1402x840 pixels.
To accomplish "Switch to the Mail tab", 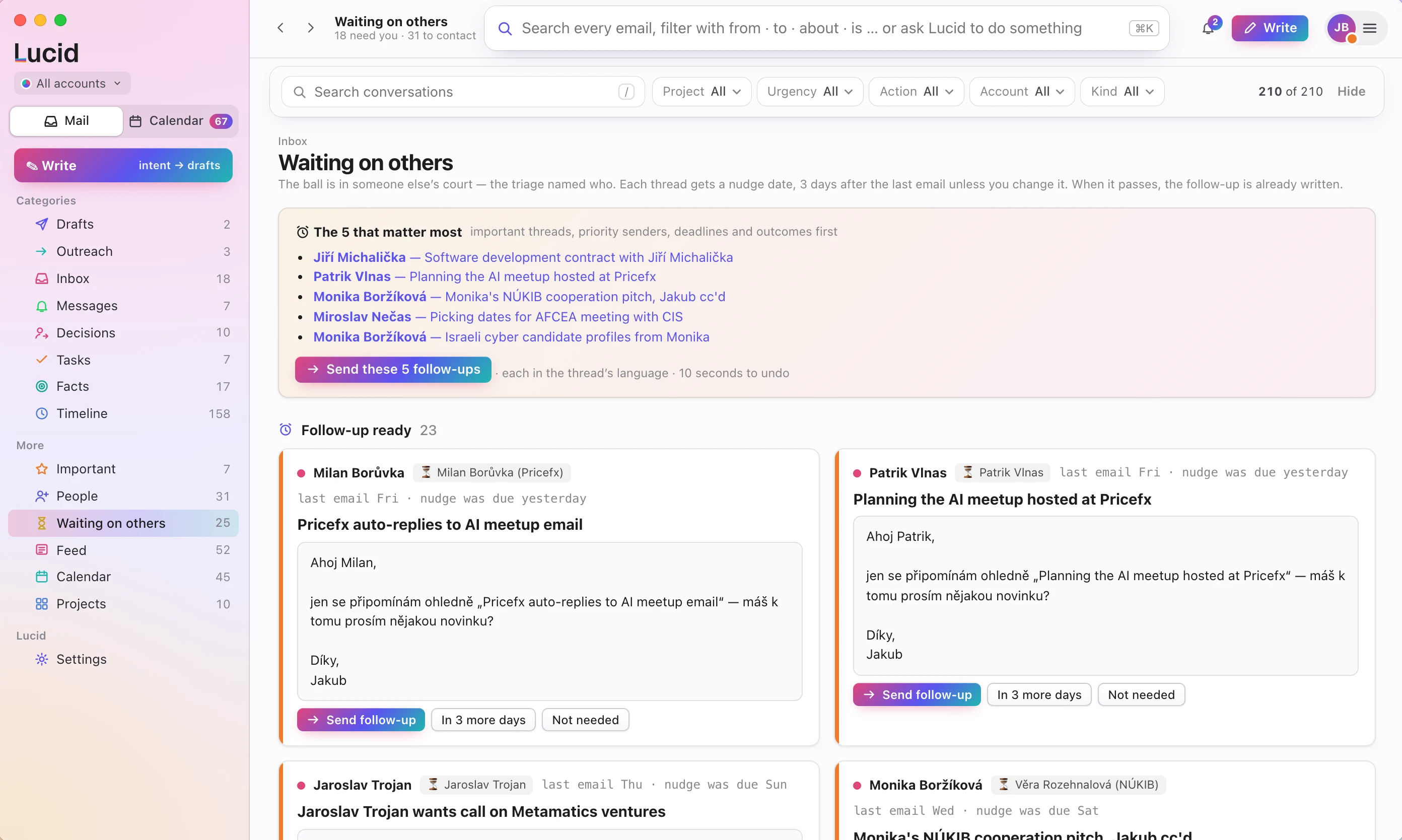I will [66, 120].
